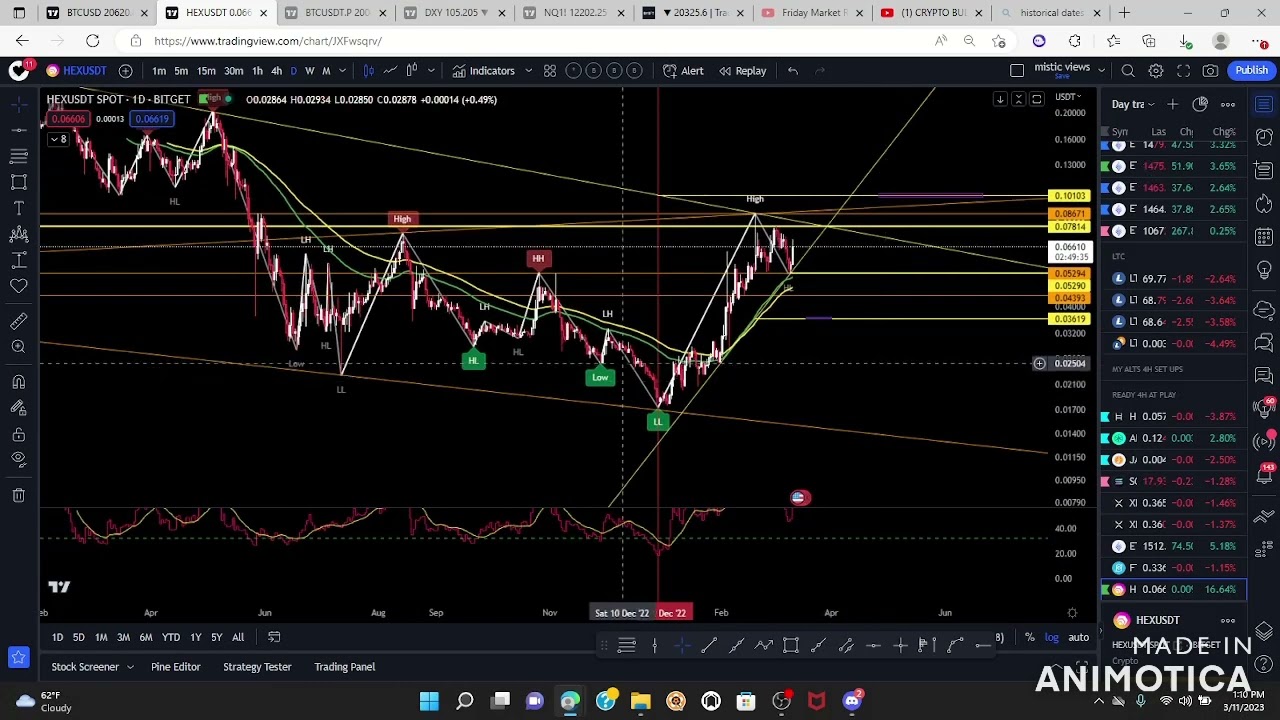Open the Day tra watchlist dropdown
The image size is (1280, 720).
(1134, 104)
